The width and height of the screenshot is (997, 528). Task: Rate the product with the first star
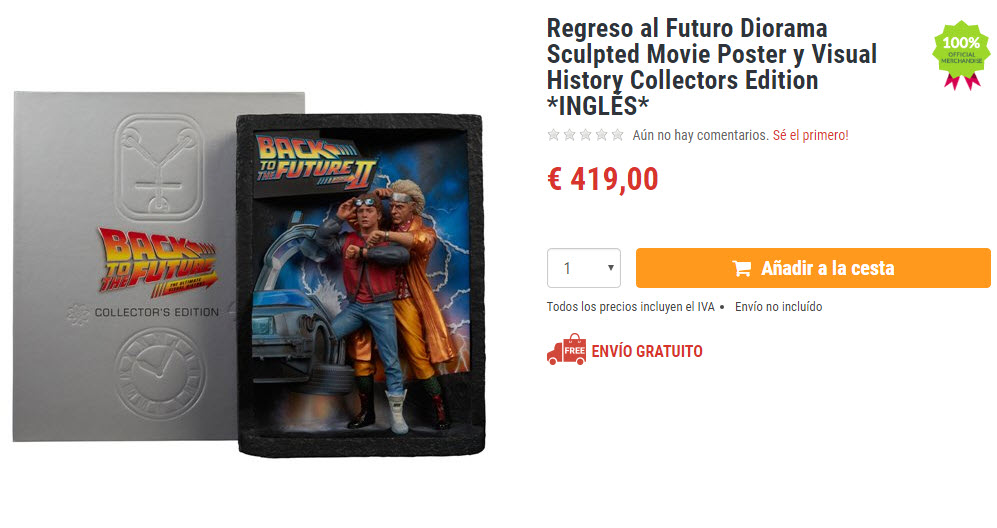(554, 135)
